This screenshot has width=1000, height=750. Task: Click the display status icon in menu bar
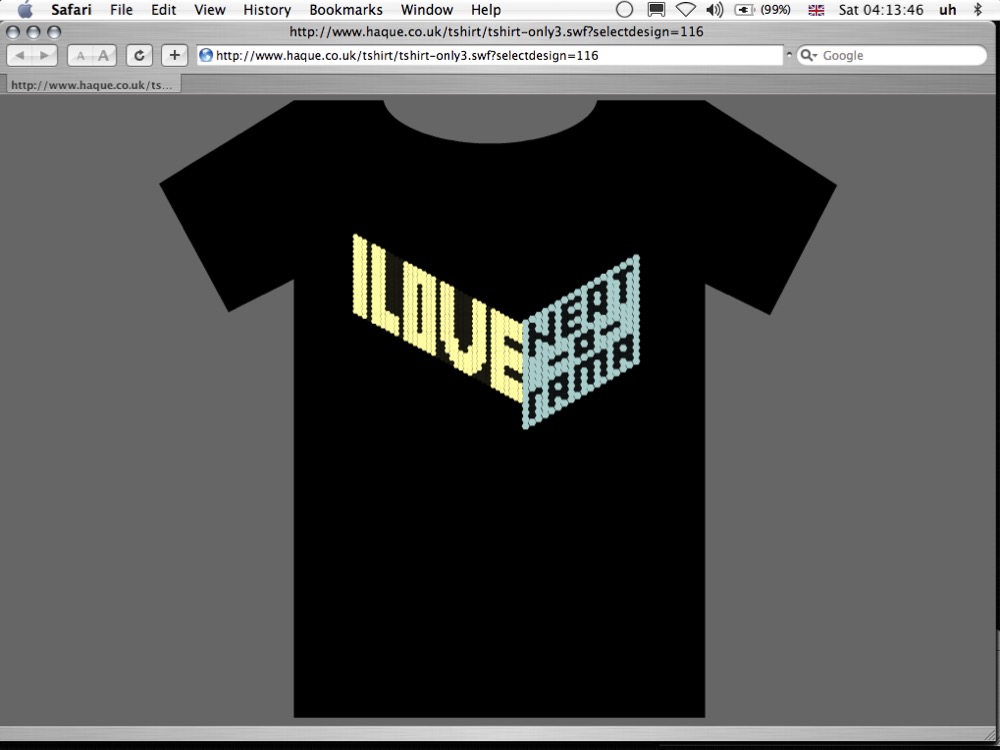click(656, 10)
